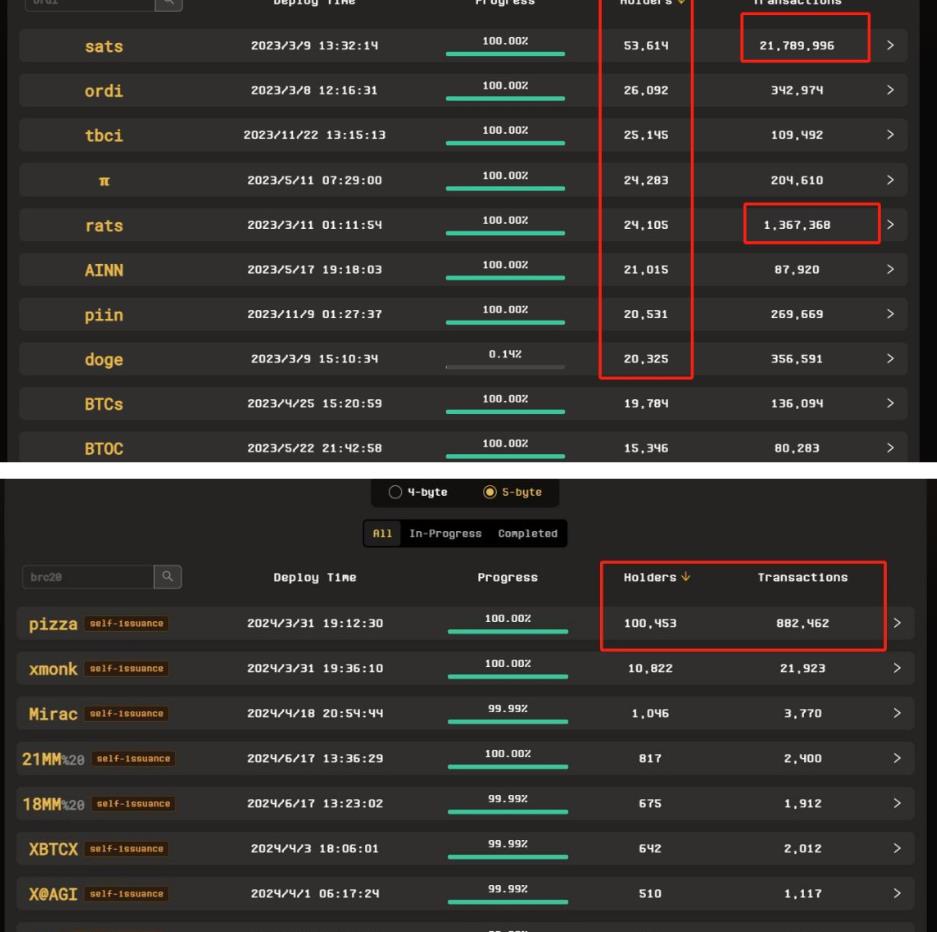Focus the brc20 search input field
Image resolution: width=937 pixels, height=932 pixels.
click(x=88, y=577)
